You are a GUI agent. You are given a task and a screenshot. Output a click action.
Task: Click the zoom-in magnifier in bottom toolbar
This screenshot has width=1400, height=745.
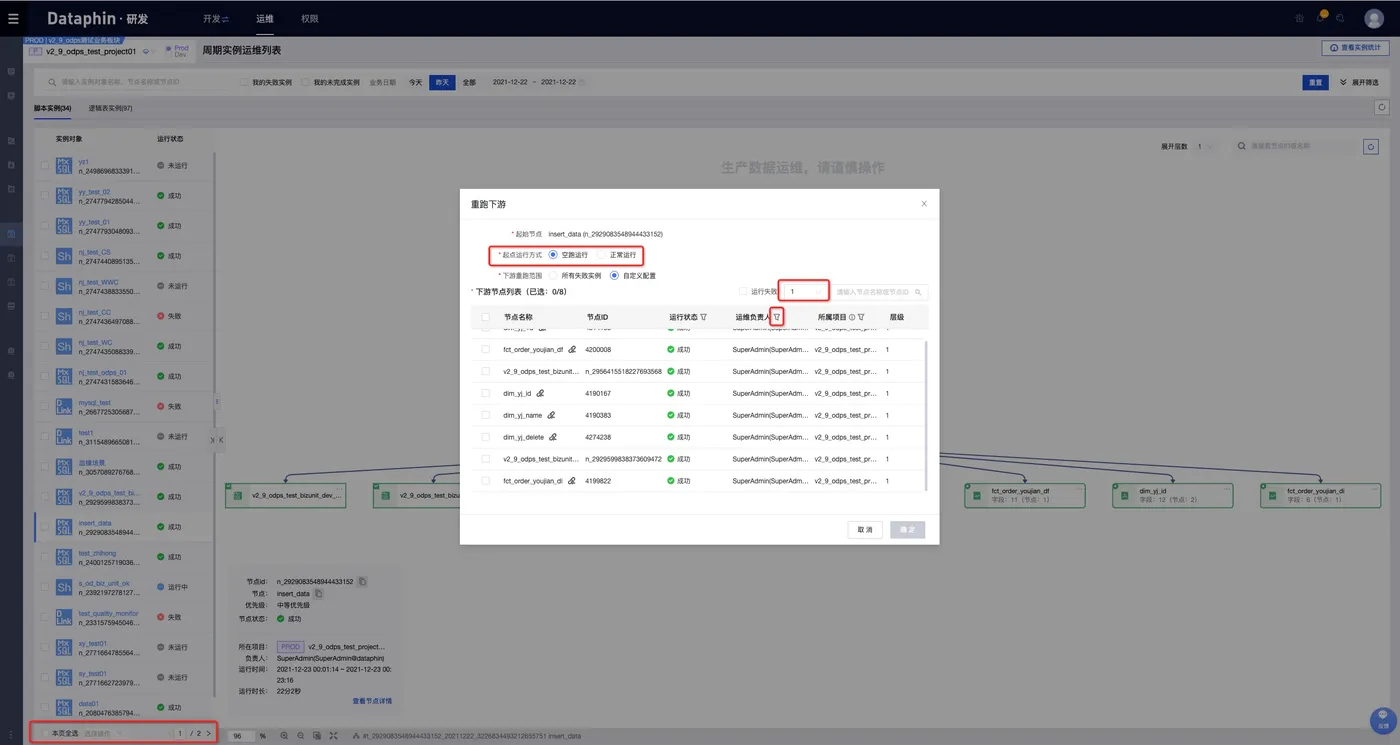pyautogui.click(x=285, y=736)
